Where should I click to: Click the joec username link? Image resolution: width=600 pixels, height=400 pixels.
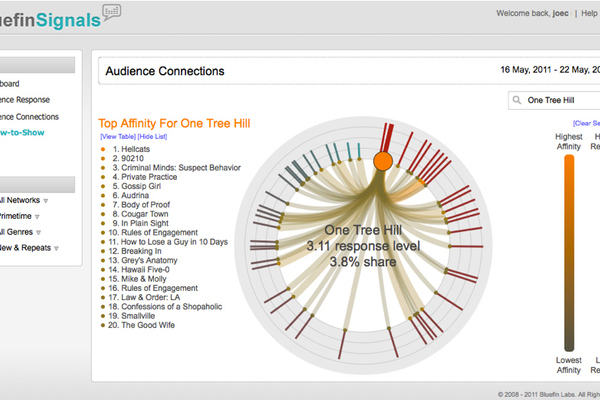[561, 13]
